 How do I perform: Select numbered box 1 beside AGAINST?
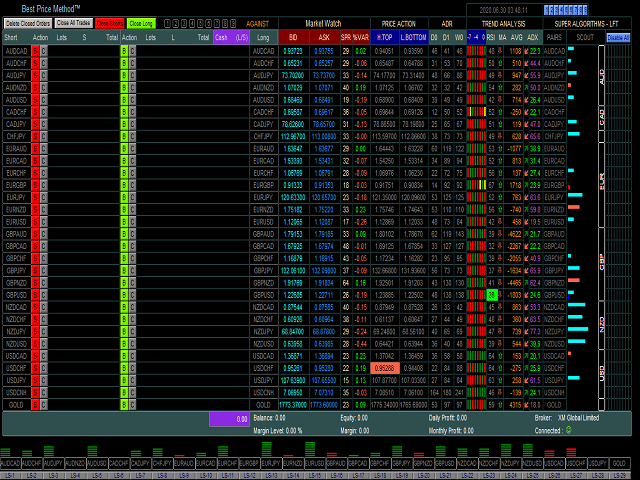167,24
